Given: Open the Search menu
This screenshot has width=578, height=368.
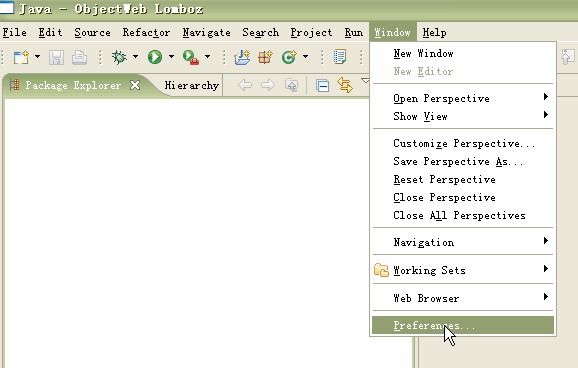Looking at the screenshot, I should (261, 32).
